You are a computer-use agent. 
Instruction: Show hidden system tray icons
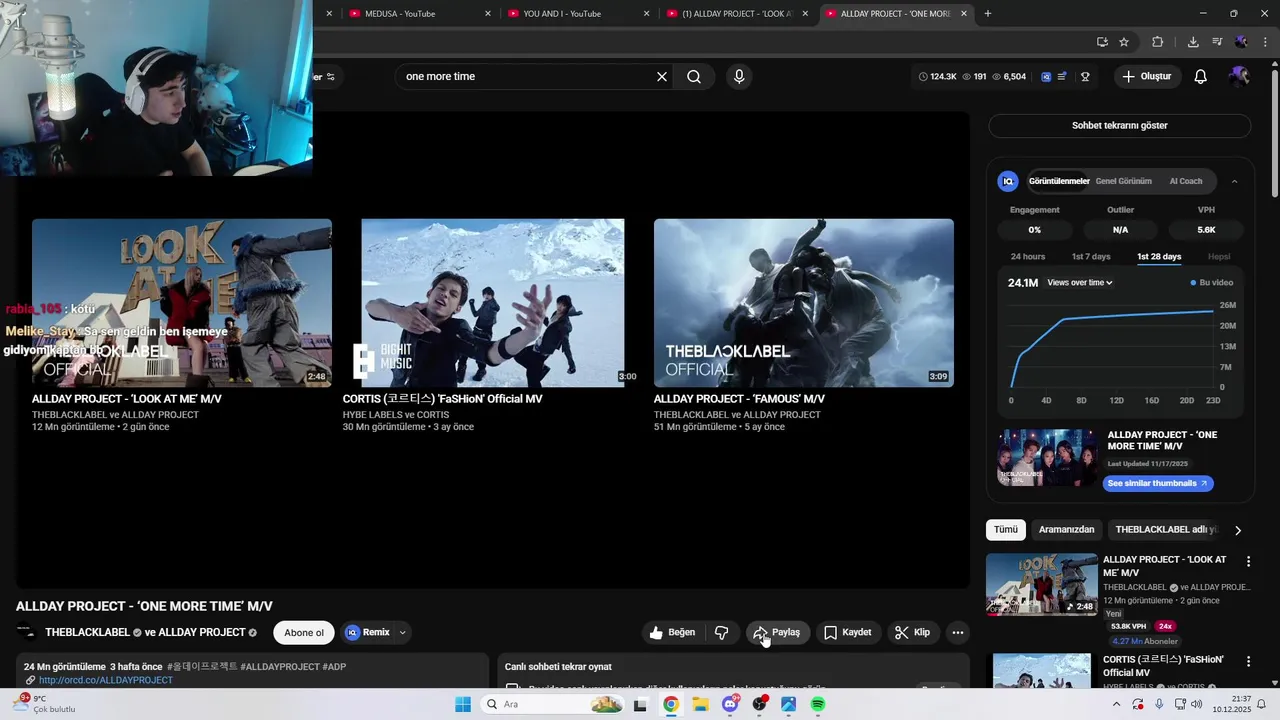[1116, 705]
